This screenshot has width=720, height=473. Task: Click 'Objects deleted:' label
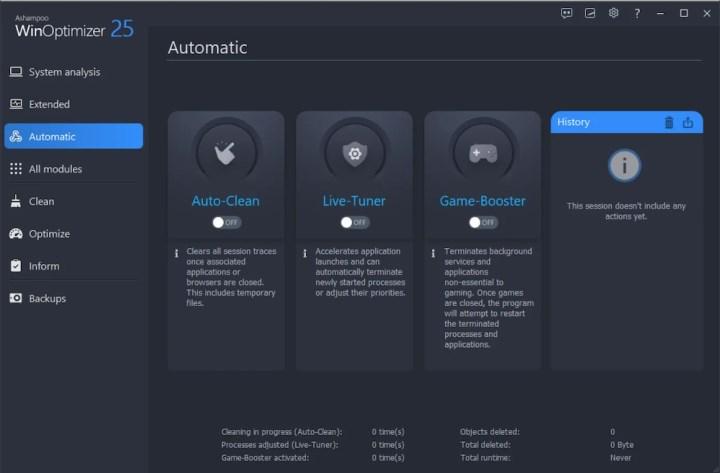pyautogui.click(x=490, y=432)
